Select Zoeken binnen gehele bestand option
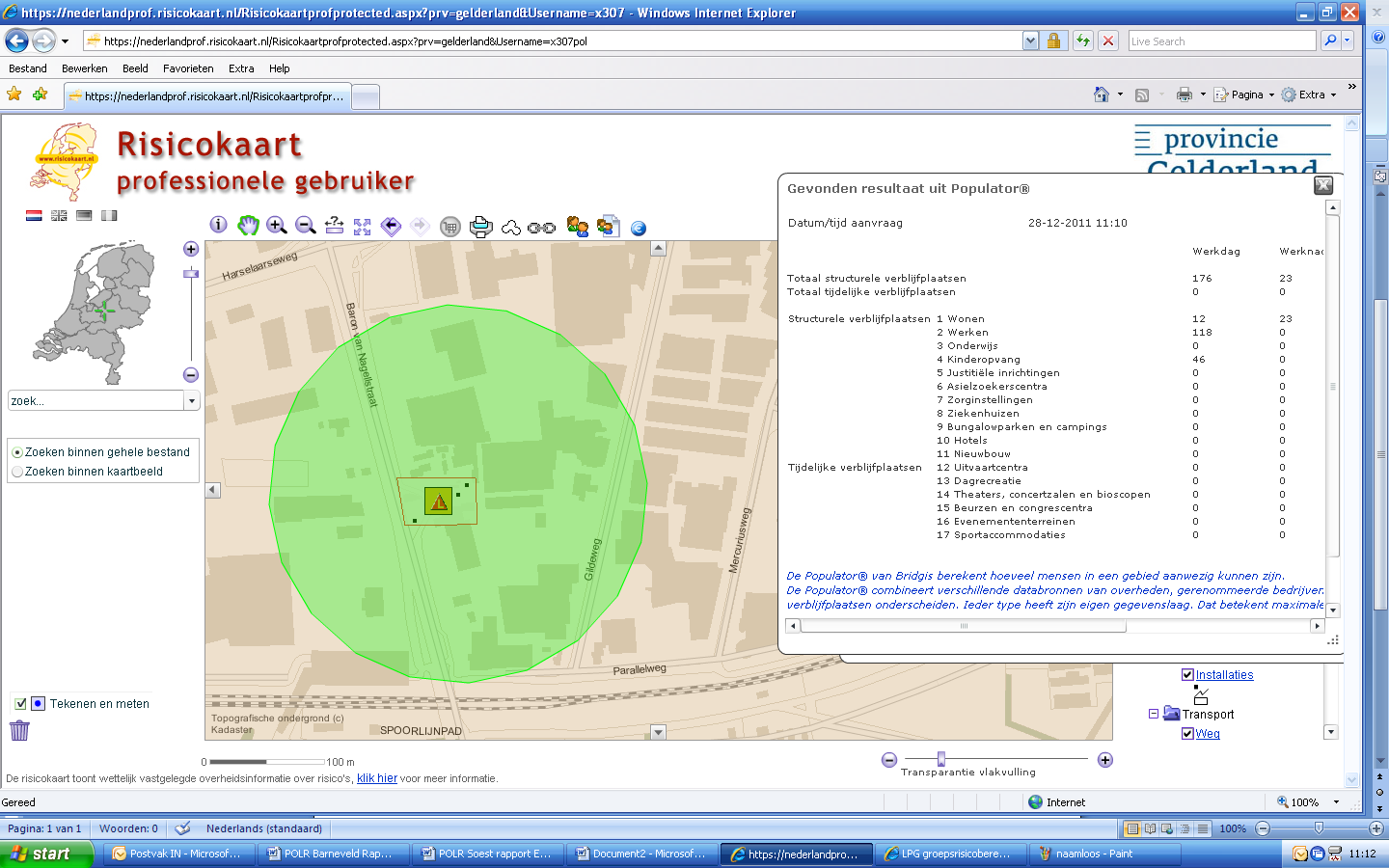Image resolution: width=1389 pixels, height=868 pixels. coord(17,452)
